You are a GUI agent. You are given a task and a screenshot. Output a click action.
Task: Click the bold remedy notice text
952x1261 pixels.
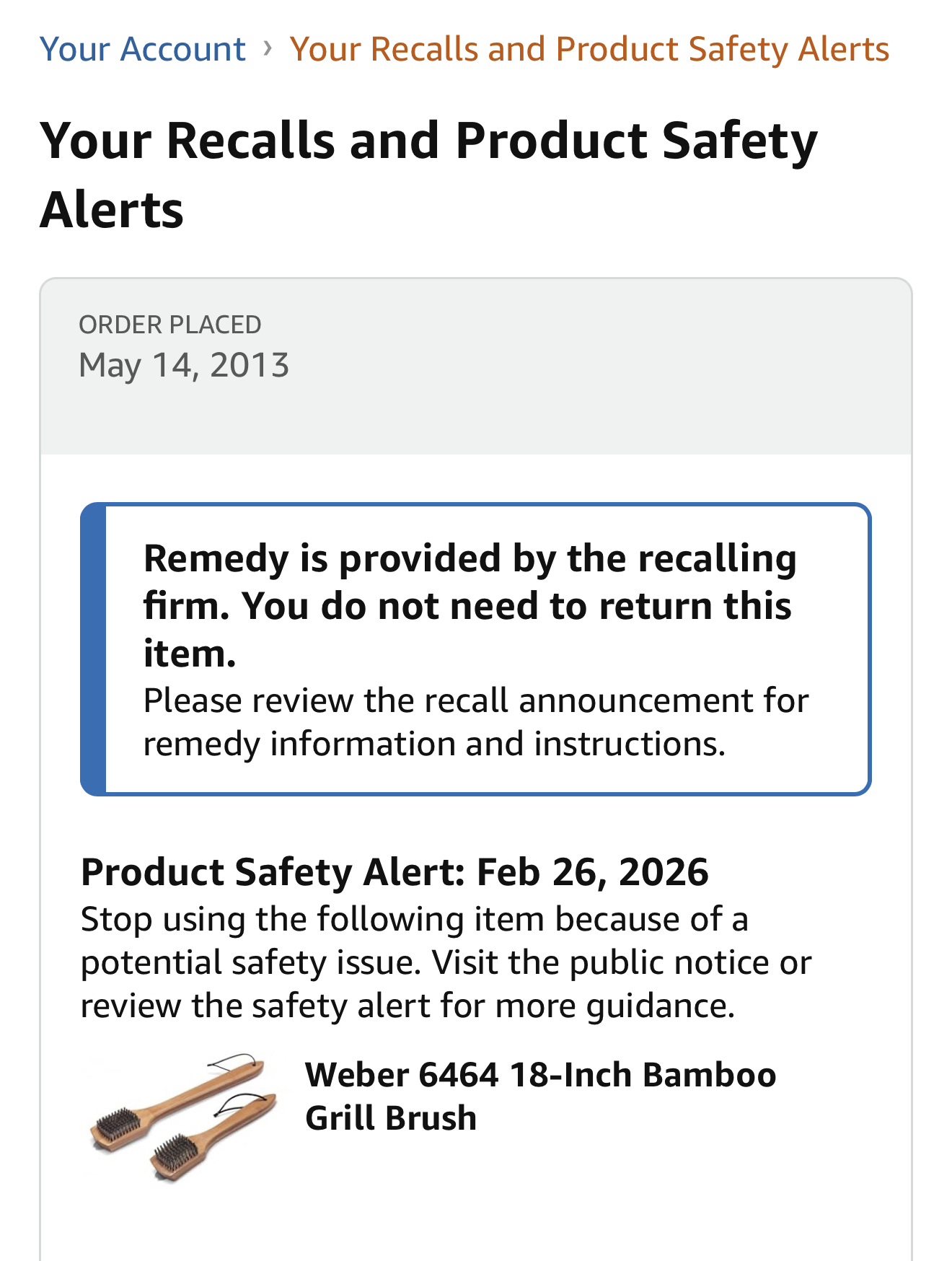[x=470, y=605]
